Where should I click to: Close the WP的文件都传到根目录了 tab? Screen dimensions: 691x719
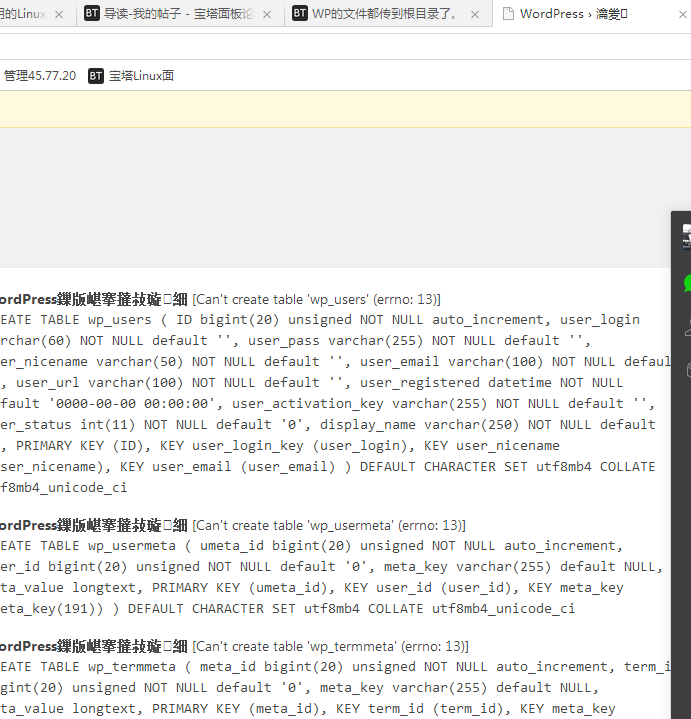click(475, 15)
